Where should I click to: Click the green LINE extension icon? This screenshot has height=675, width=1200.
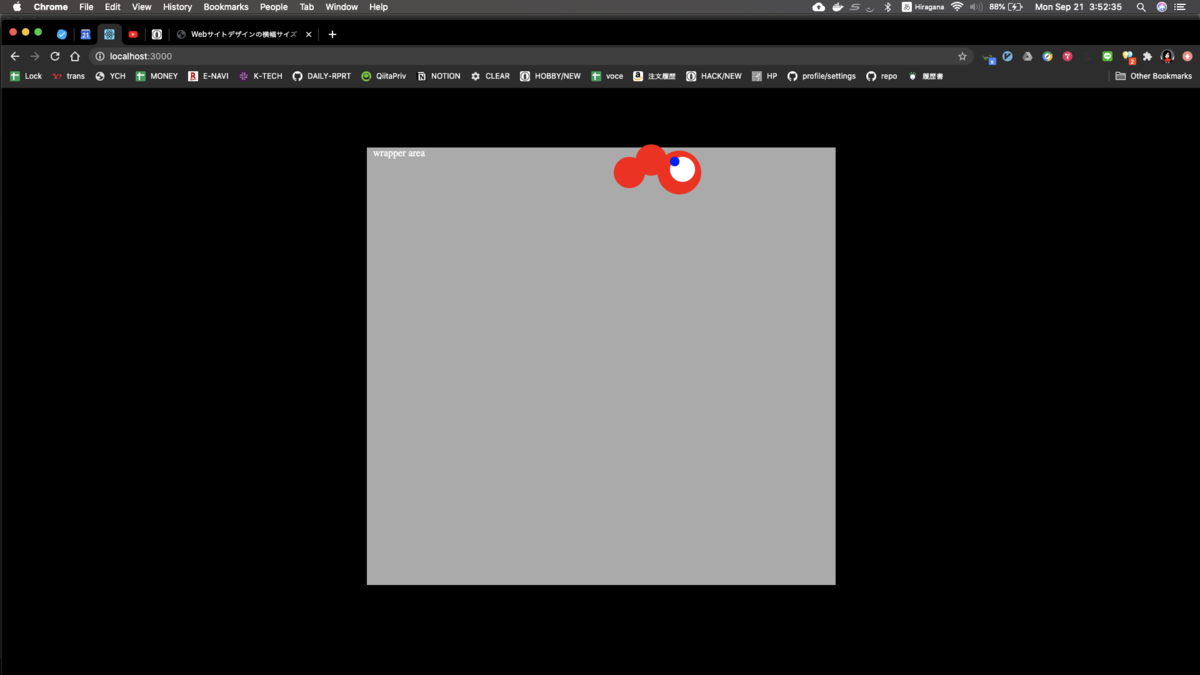coord(1107,56)
